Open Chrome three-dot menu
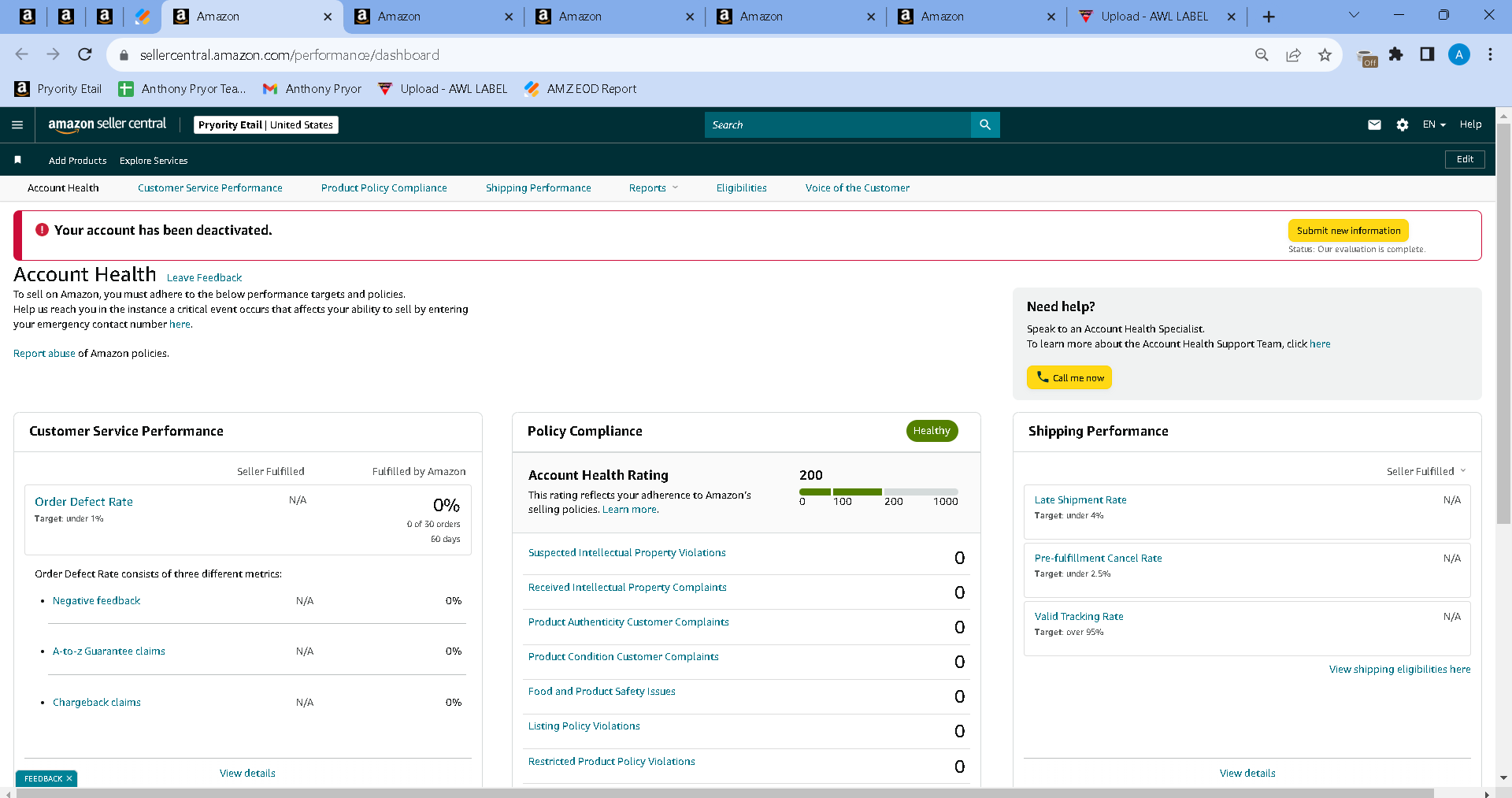The image size is (1512, 798). [x=1490, y=54]
